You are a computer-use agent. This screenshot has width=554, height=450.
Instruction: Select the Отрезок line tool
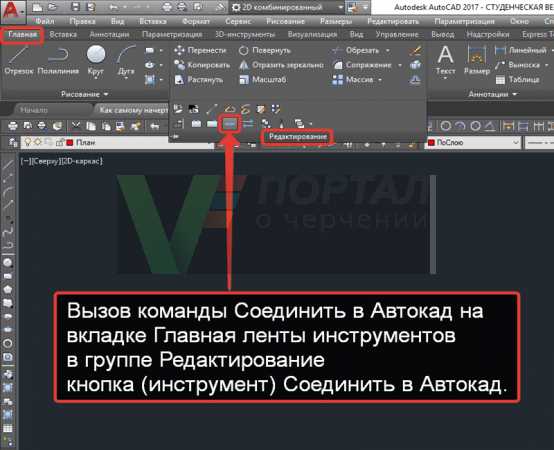point(19,60)
